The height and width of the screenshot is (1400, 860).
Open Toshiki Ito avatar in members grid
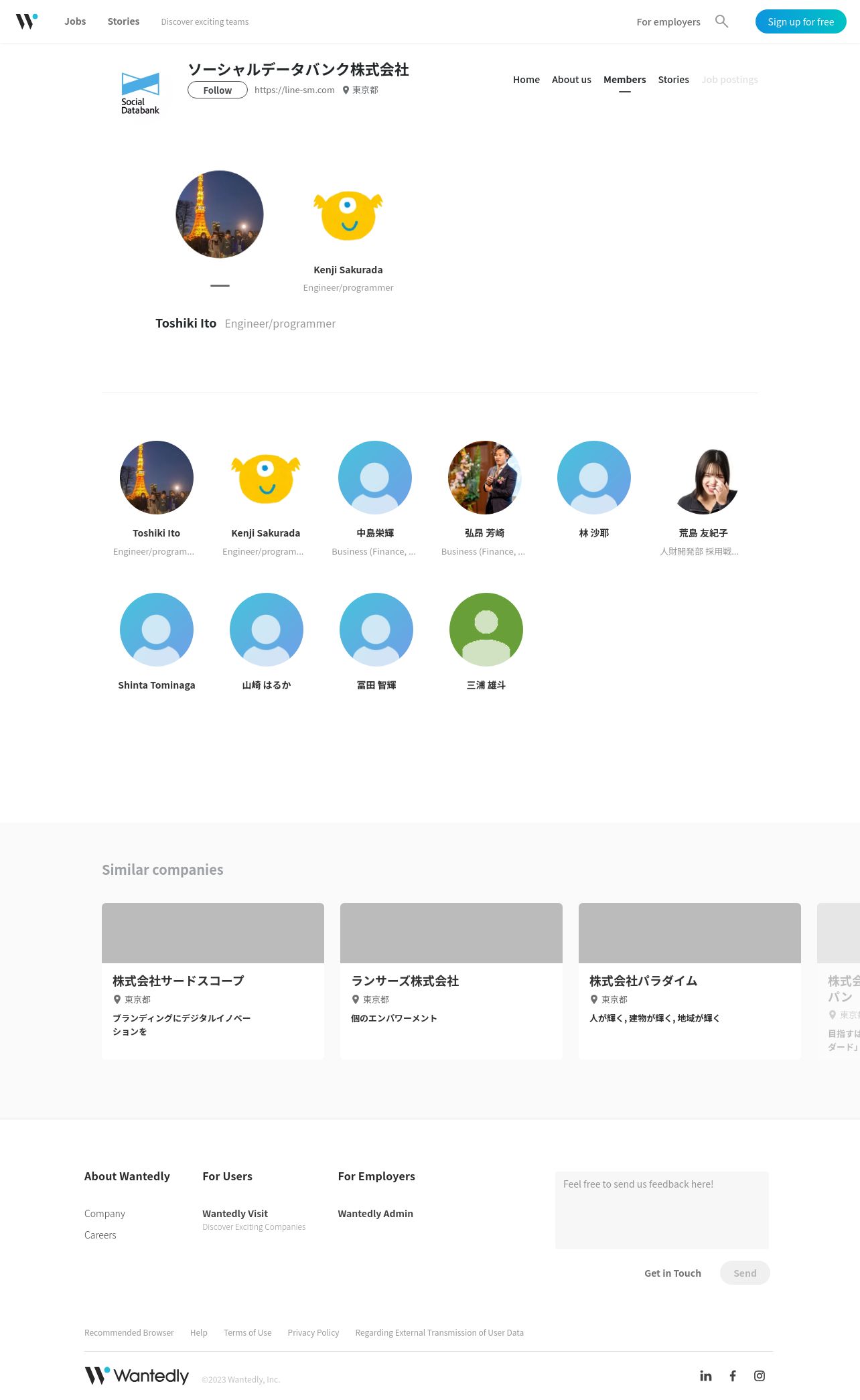(157, 478)
